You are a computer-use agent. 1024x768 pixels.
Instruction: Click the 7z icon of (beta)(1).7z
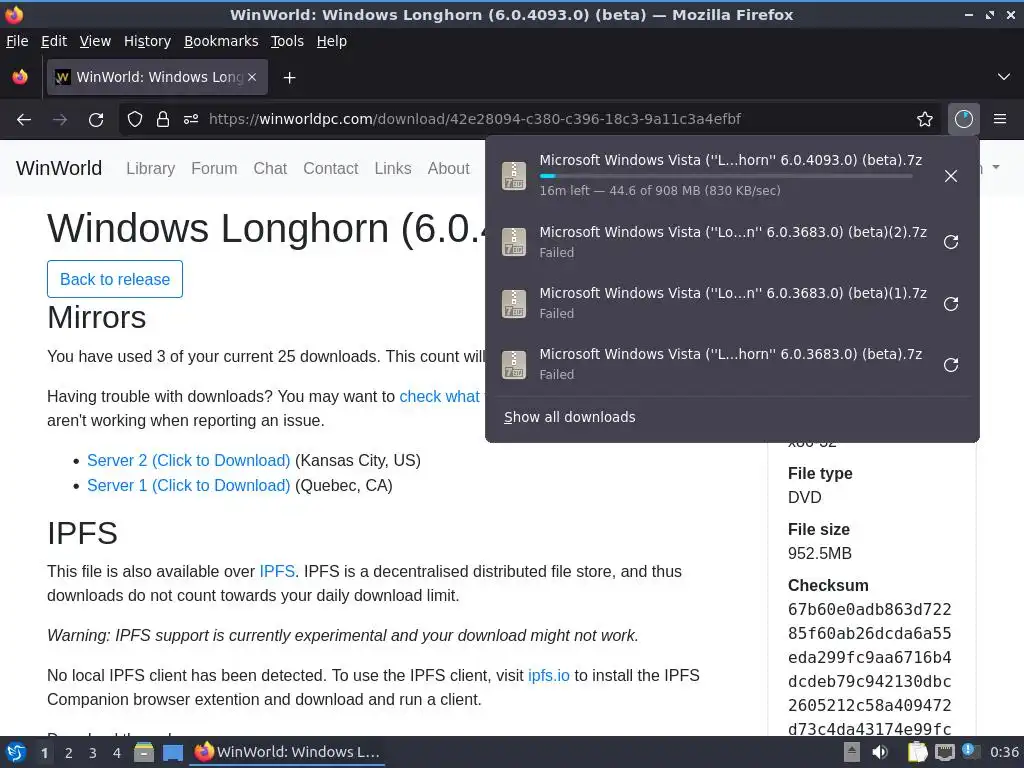[x=514, y=303]
